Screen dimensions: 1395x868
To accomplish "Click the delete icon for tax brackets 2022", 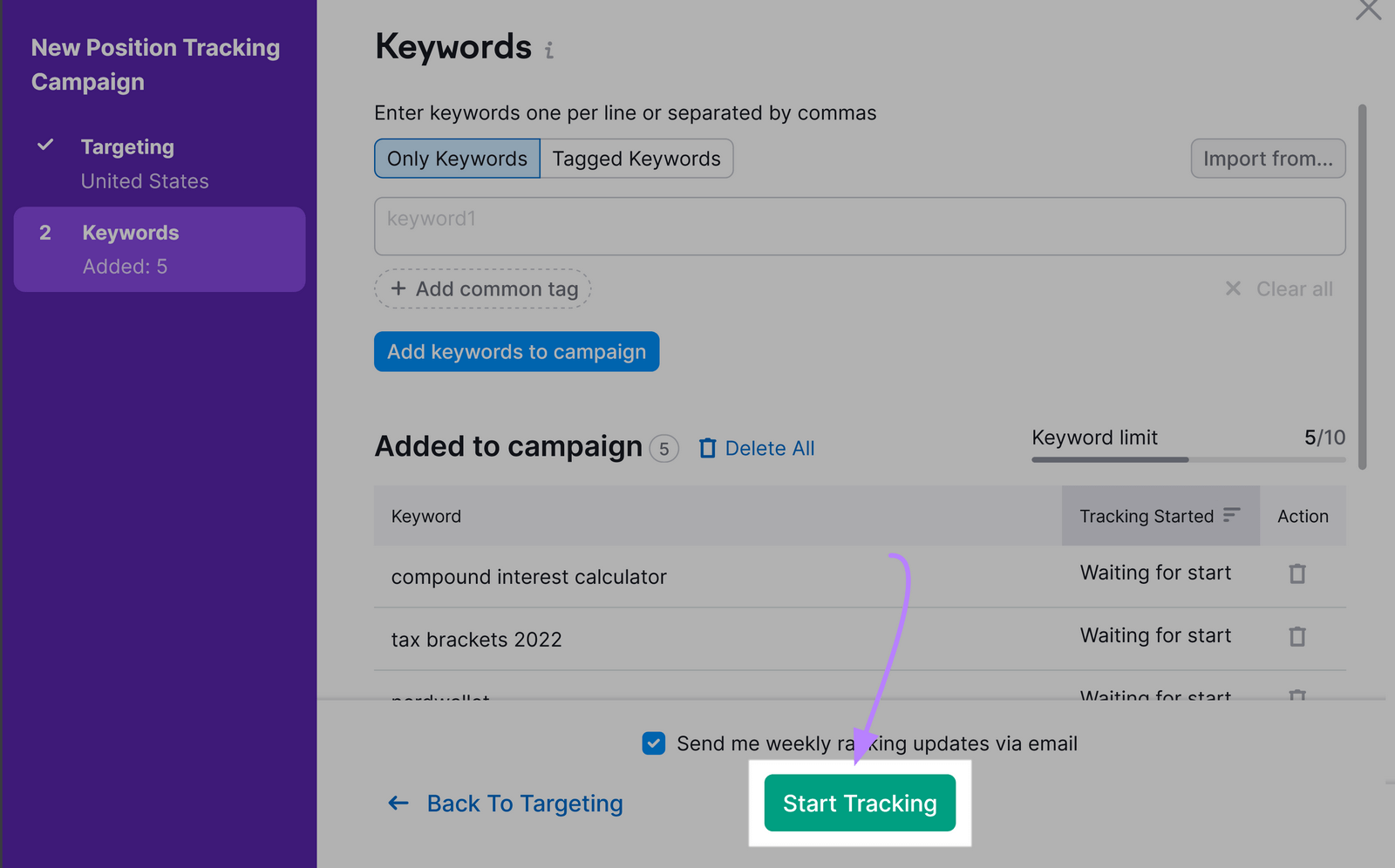I will click(x=1297, y=636).
